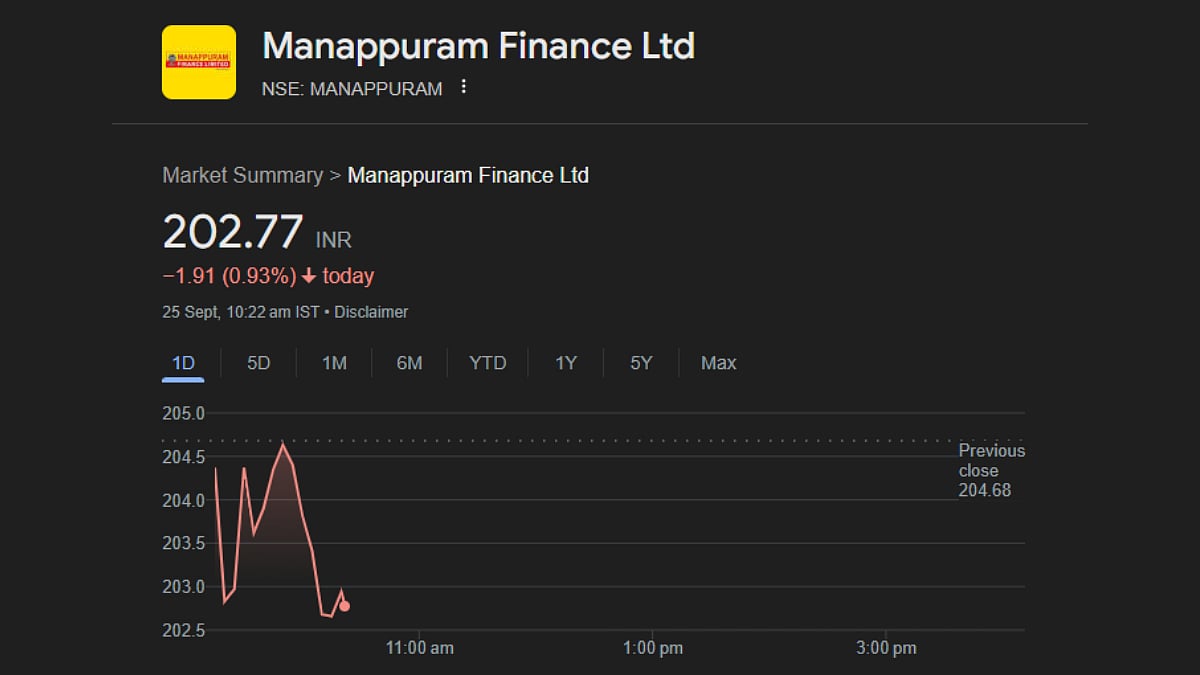Click the current price dot on chart

click(344, 606)
